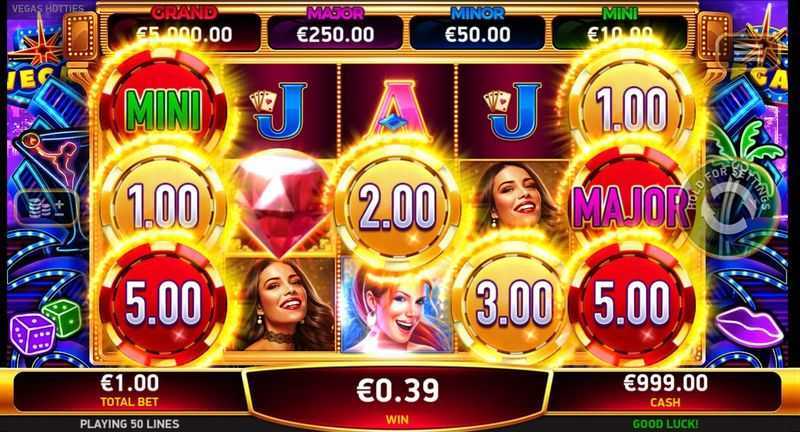Click the MINOR €50.00 jackpot panel
The height and width of the screenshot is (432, 800).
(477, 31)
